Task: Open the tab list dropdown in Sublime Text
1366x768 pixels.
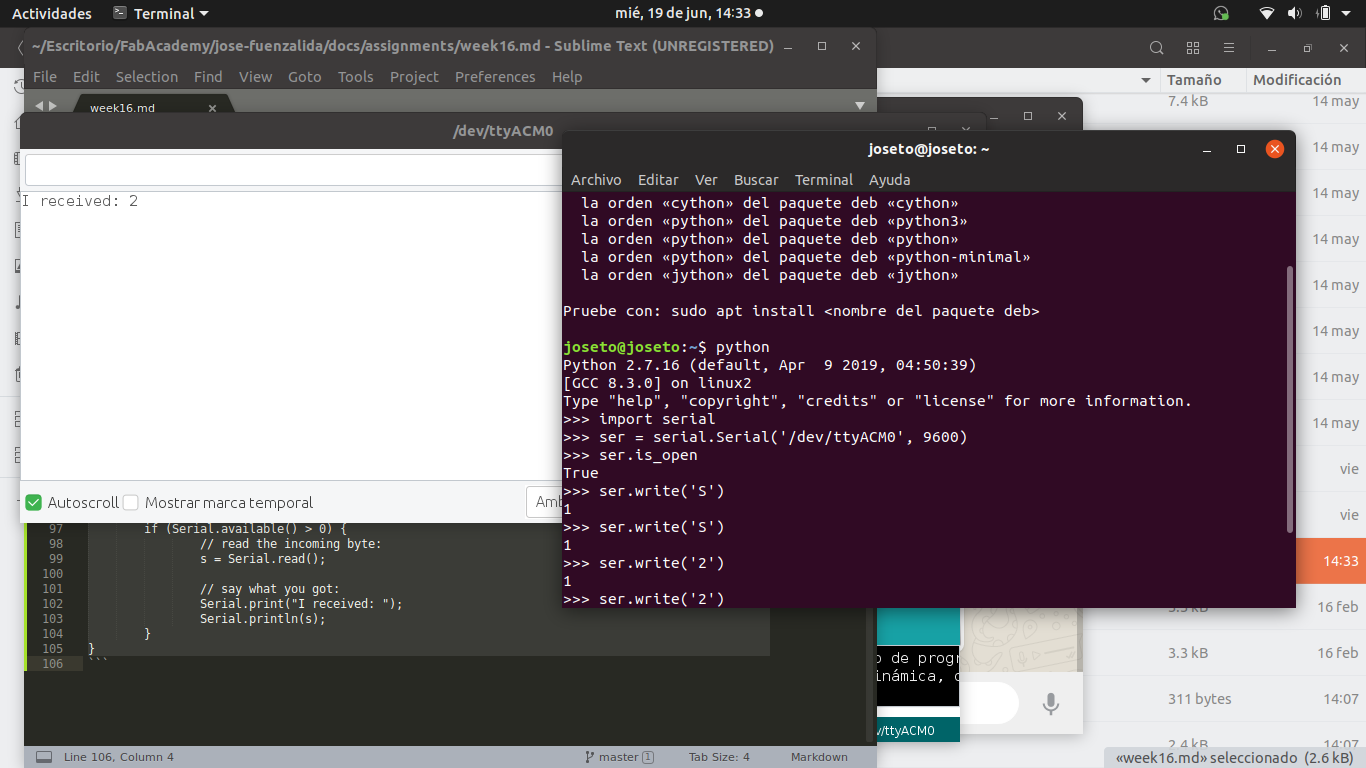Action: coord(860,105)
